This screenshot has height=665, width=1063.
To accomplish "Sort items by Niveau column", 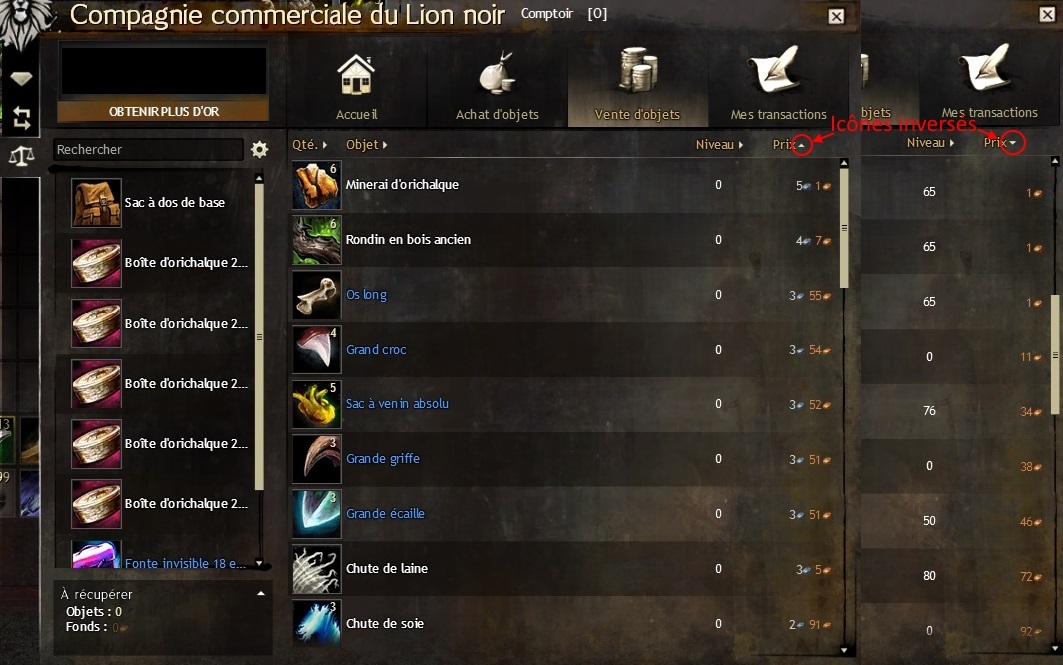I will coord(719,144).
